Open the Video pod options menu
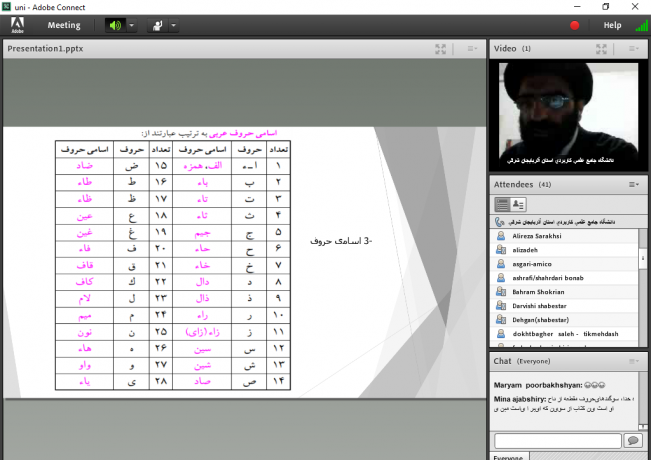 coord(634,48)
